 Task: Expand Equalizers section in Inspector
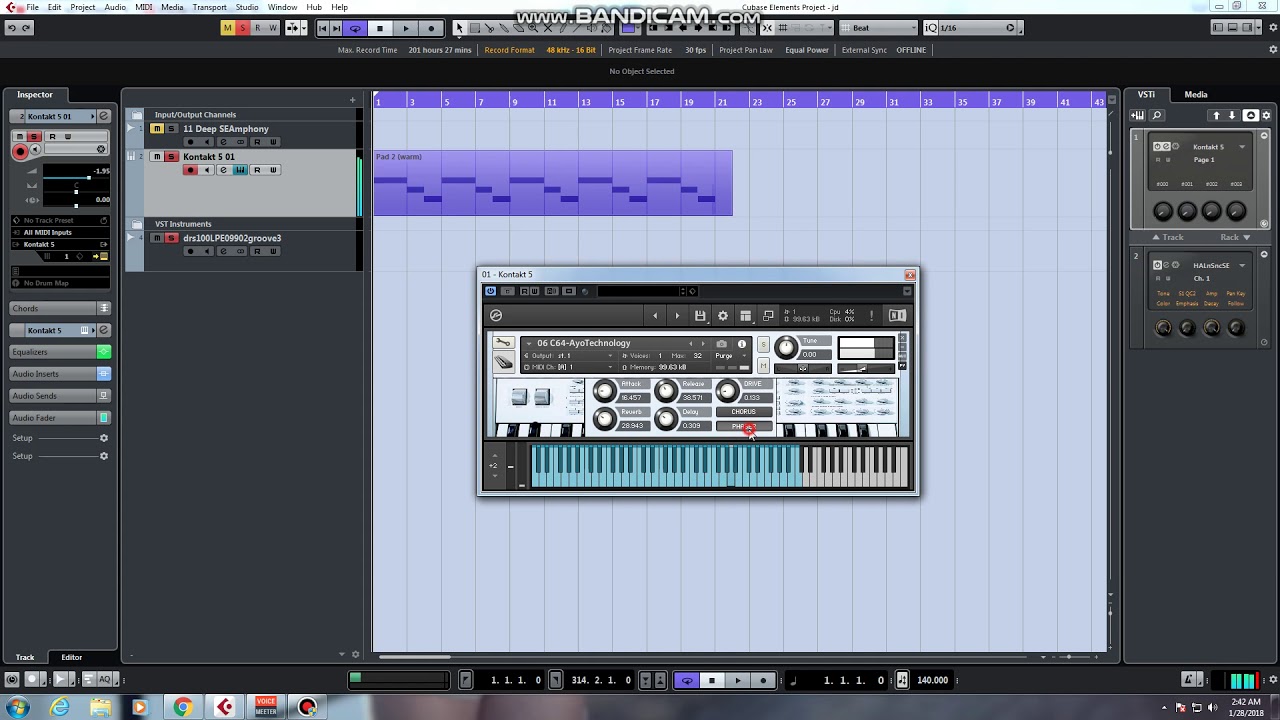click(60, 352)
